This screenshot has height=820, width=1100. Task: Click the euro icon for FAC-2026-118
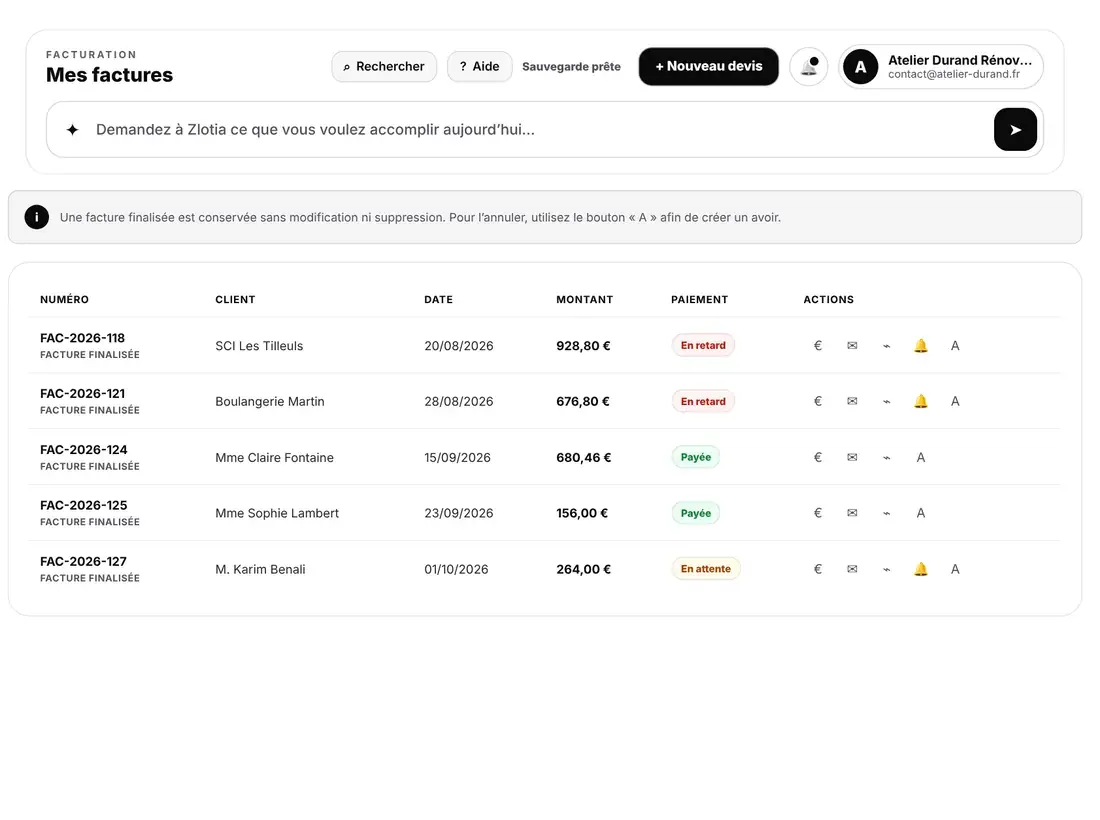(x=817, y=345)
